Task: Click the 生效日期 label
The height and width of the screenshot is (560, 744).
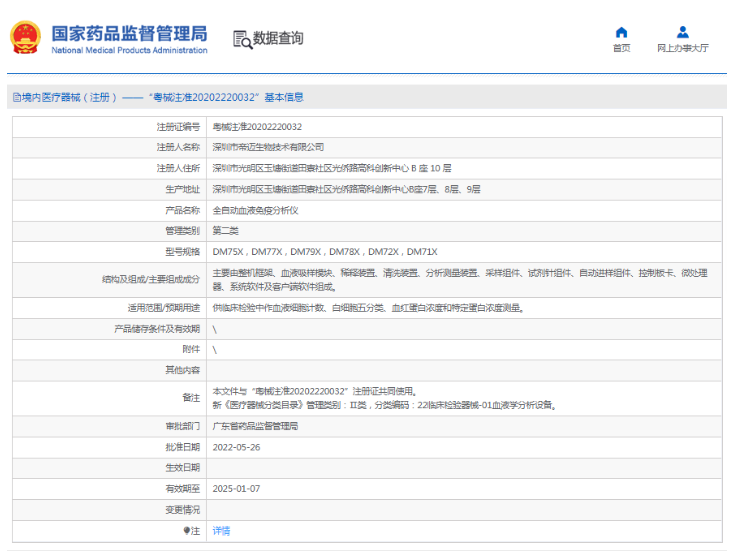Action: click(183, 467)
